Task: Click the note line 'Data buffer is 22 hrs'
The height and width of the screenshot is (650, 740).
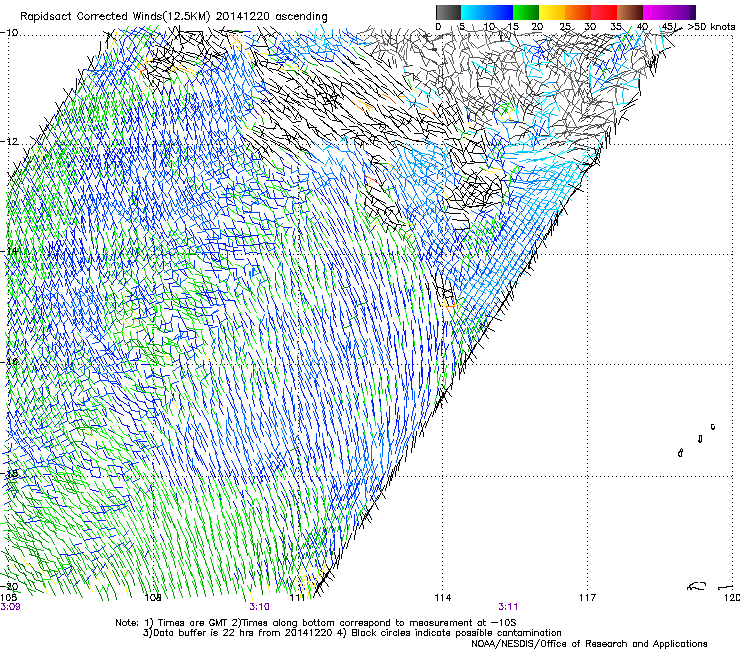Action: pyautogui.click(x=352, y=633)
